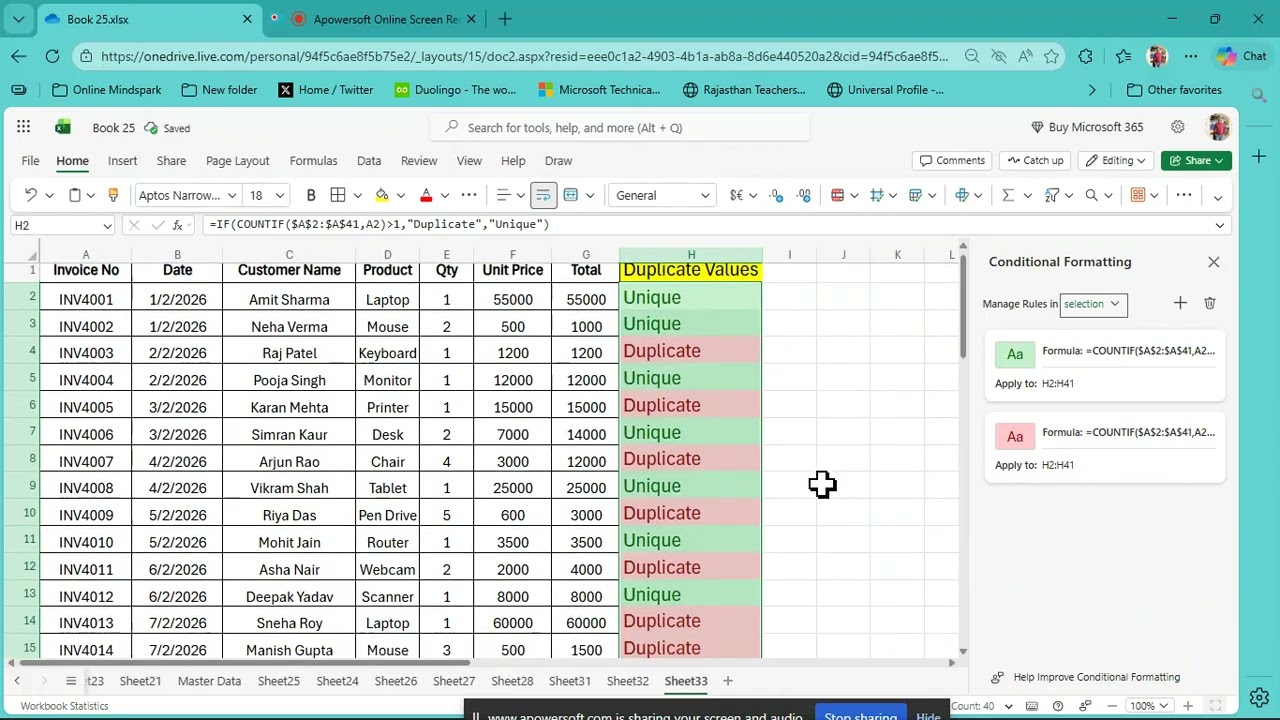This screenshot has height=720, width=1280.
Task: Click the zoom in plus button
Action: click(x=1187, y=706)
